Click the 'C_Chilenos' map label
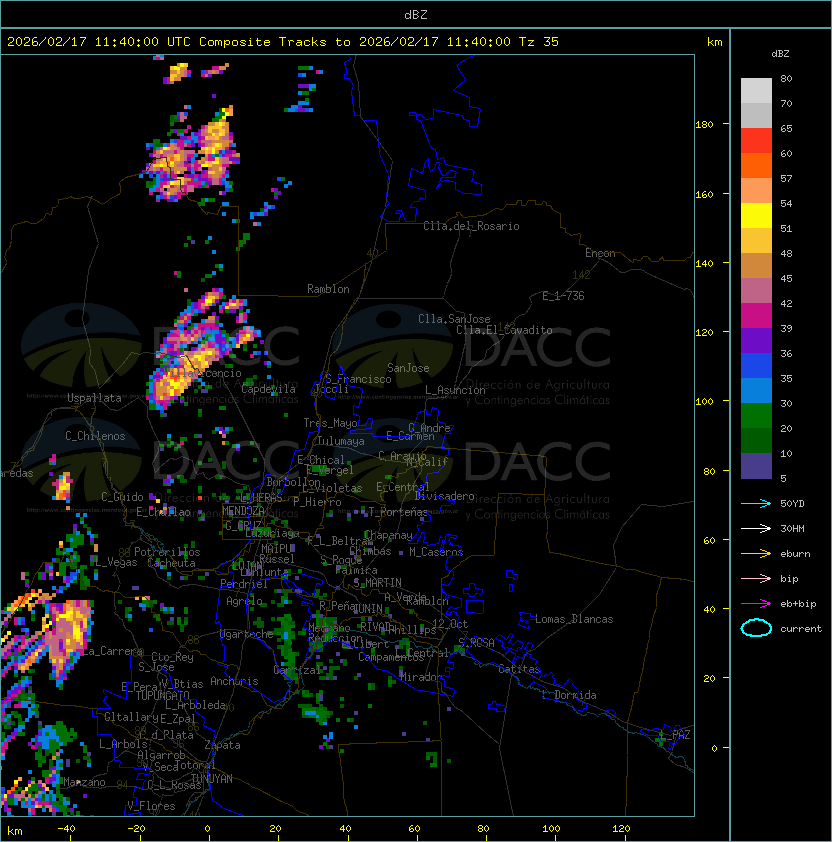The height and width of the screenshot is (842, 832). coord(95,436)
